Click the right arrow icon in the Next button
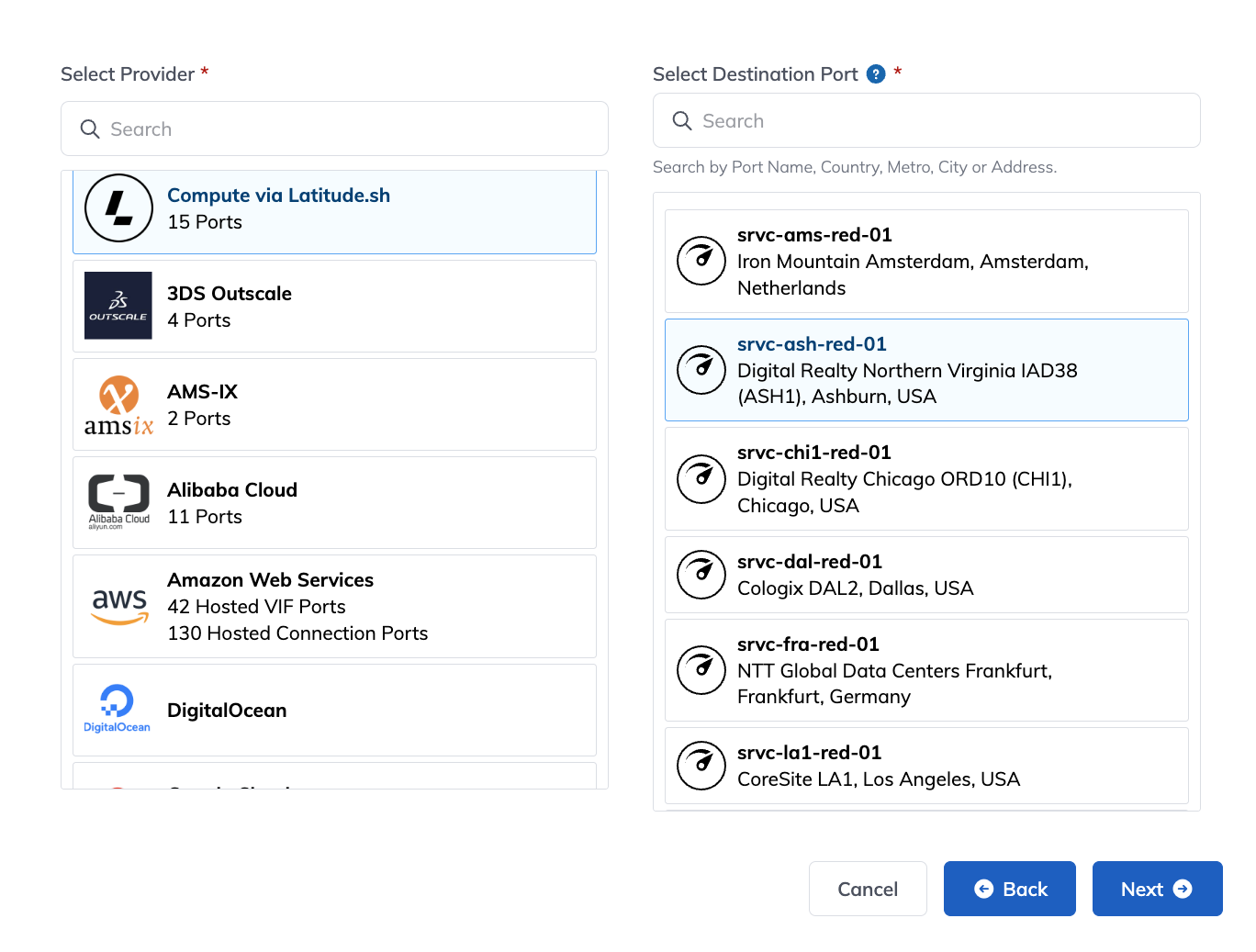The width and height of the screenshot is (1256, 952). pos(1183,889)
